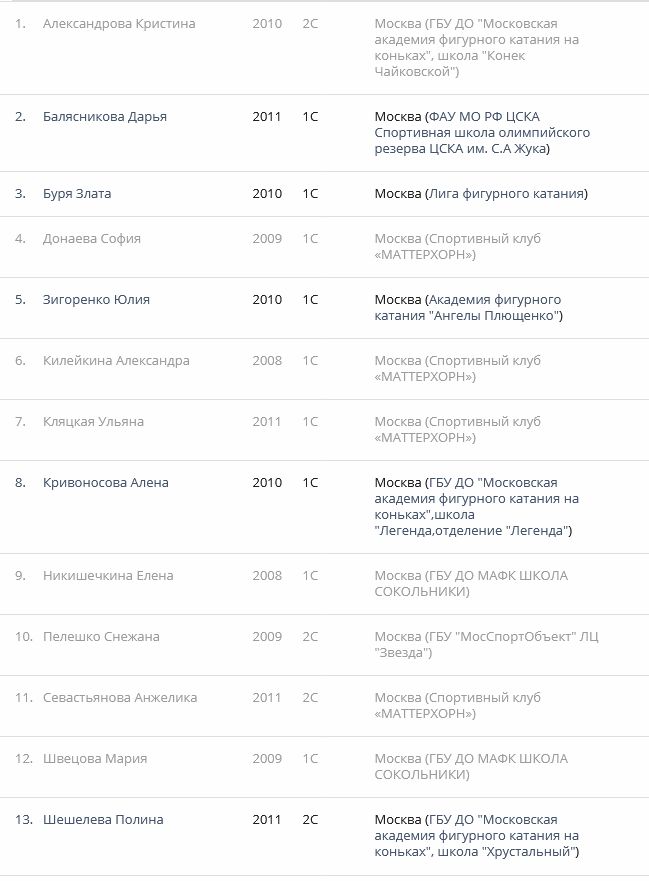Viewport: 649px width, 881px height.
Task: Select Кривоносова Алена in list
Action: point(106,483)
